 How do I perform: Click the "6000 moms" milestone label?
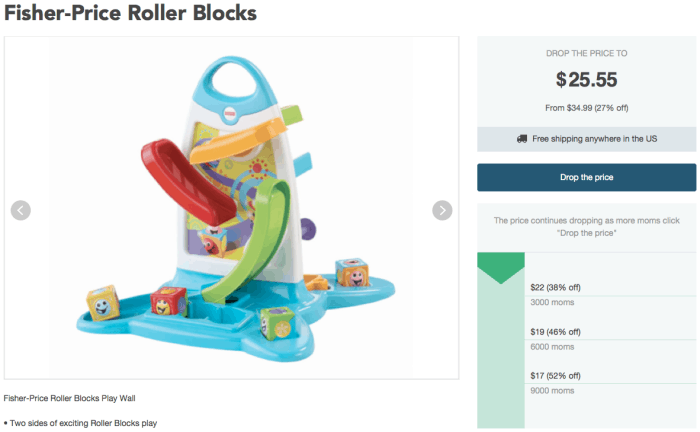coord(552,346)
